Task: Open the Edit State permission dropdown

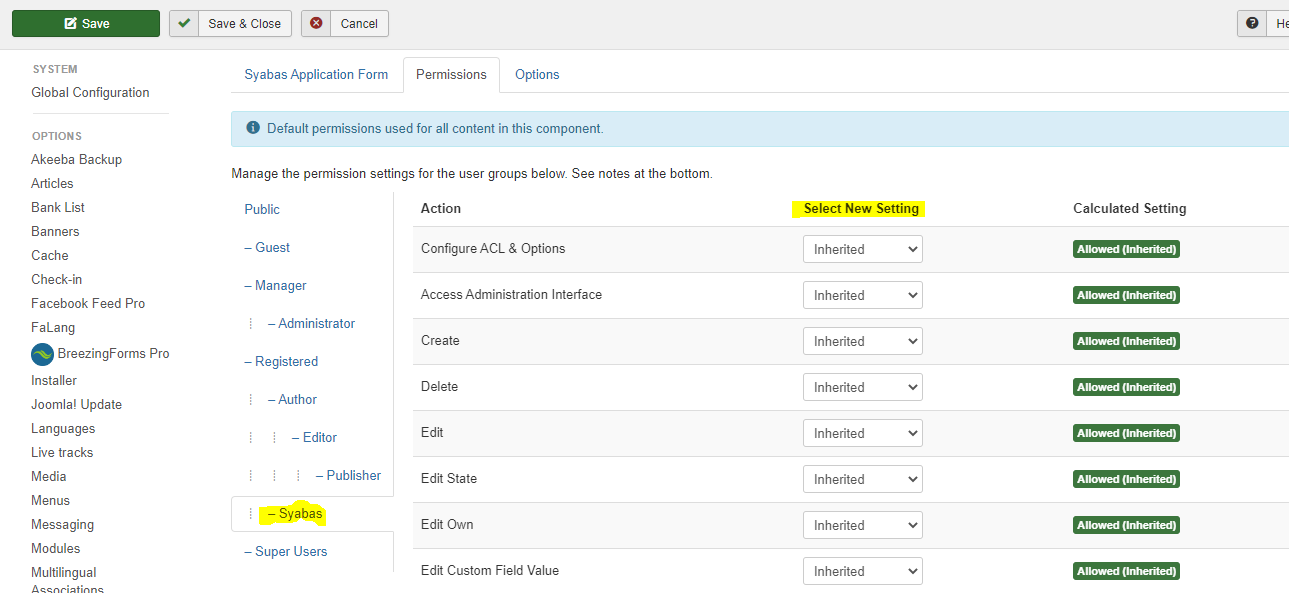Action: 863,479
